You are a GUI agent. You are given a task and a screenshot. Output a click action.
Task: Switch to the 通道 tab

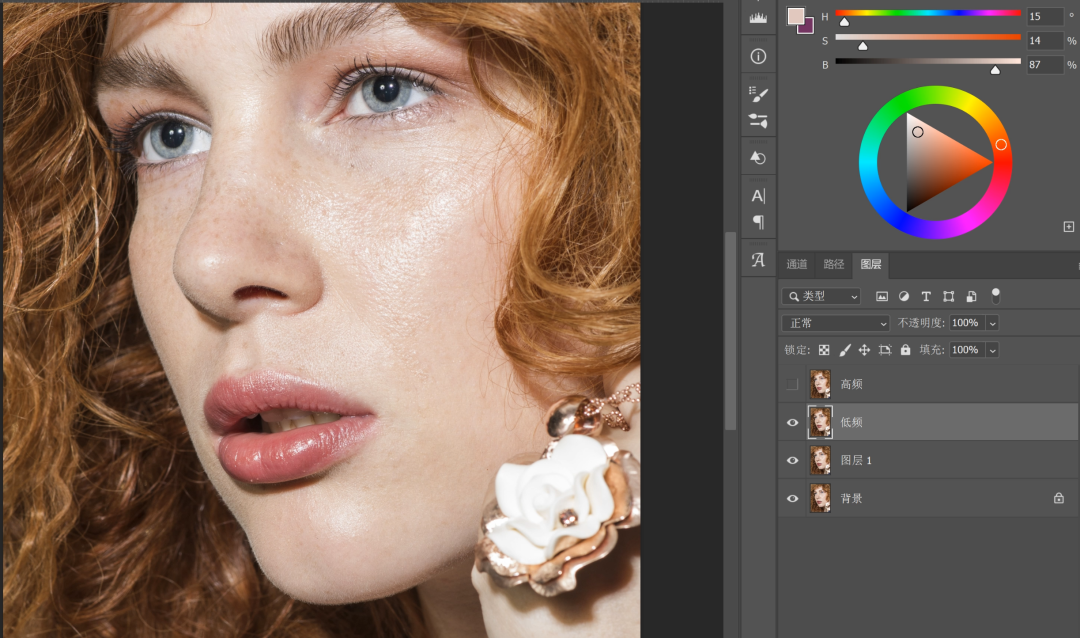coord(797,264)
